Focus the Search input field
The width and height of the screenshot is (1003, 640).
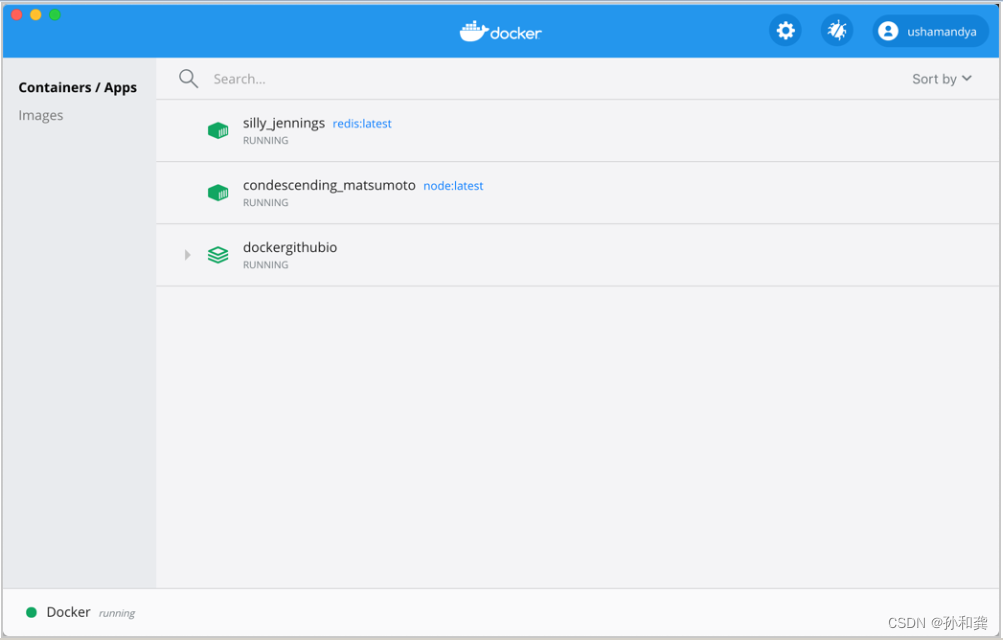(x=239, y=79)
